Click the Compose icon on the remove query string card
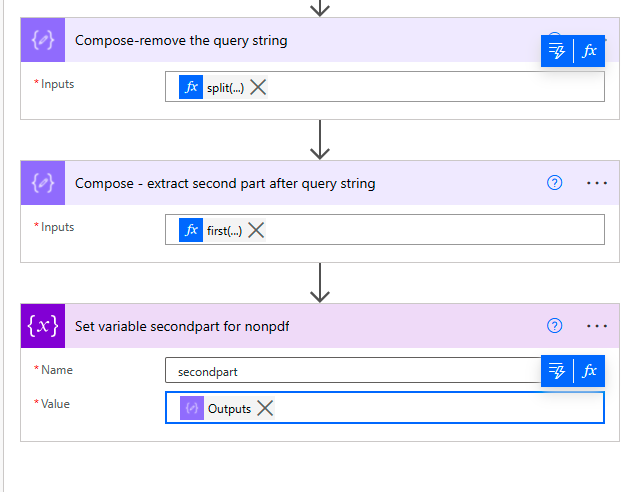The width and height of the screenshot is (633, 492). point(43,41)
